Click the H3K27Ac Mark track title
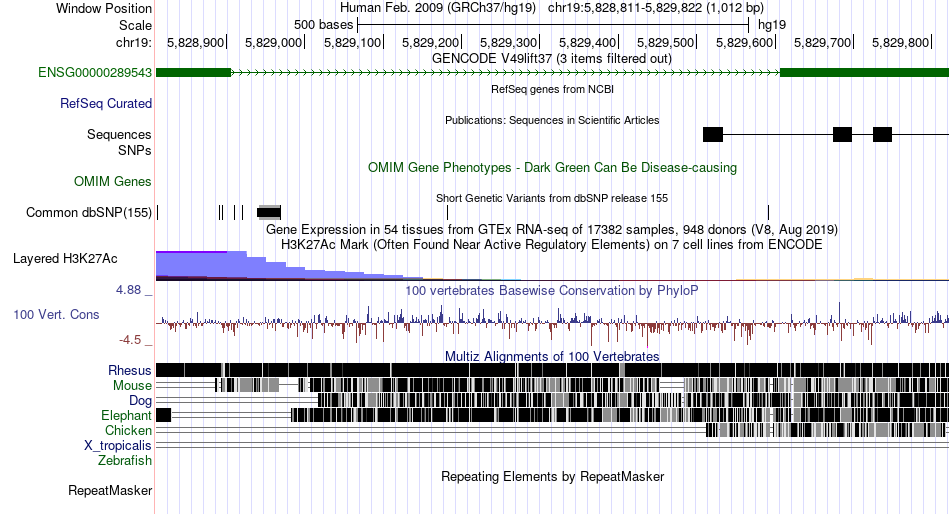The image size is (950, 514). (x=552, y=244)
